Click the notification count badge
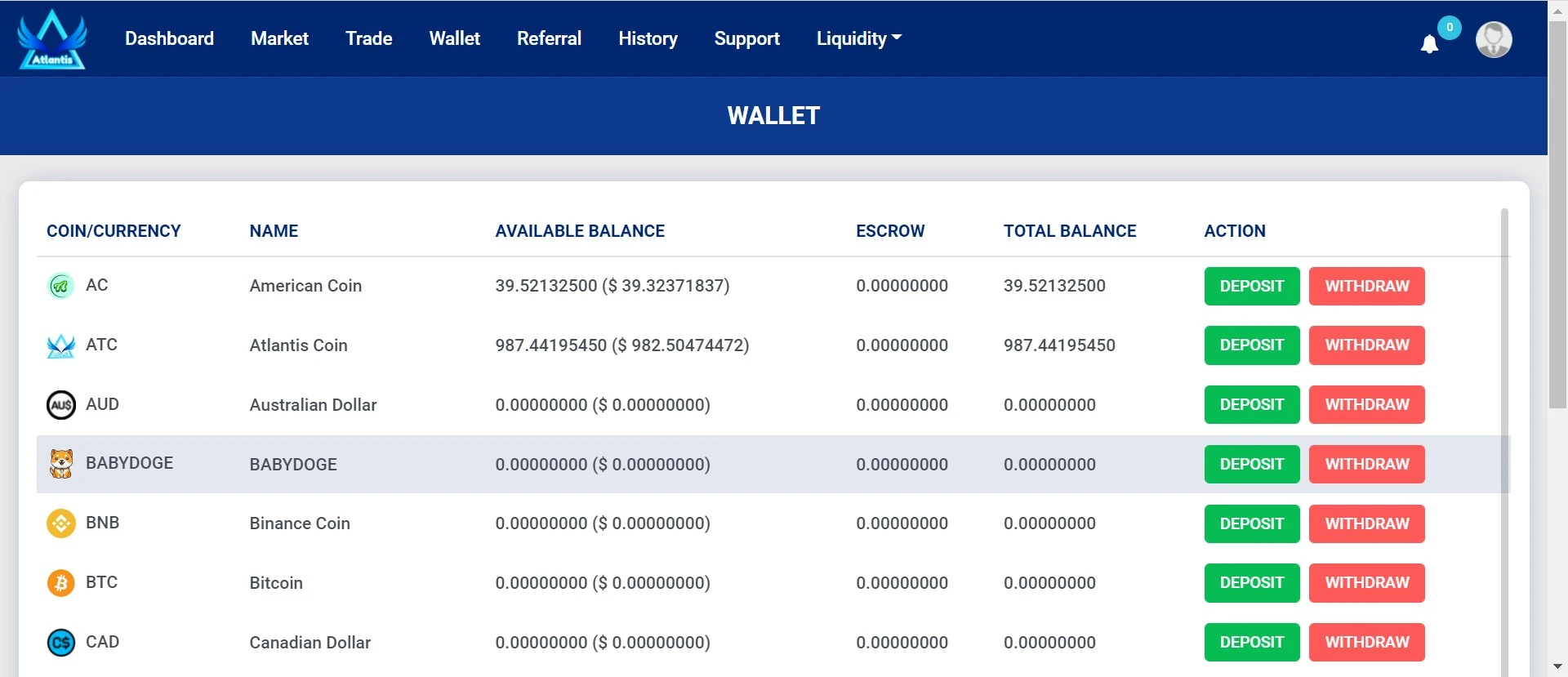 point(1450,27)
